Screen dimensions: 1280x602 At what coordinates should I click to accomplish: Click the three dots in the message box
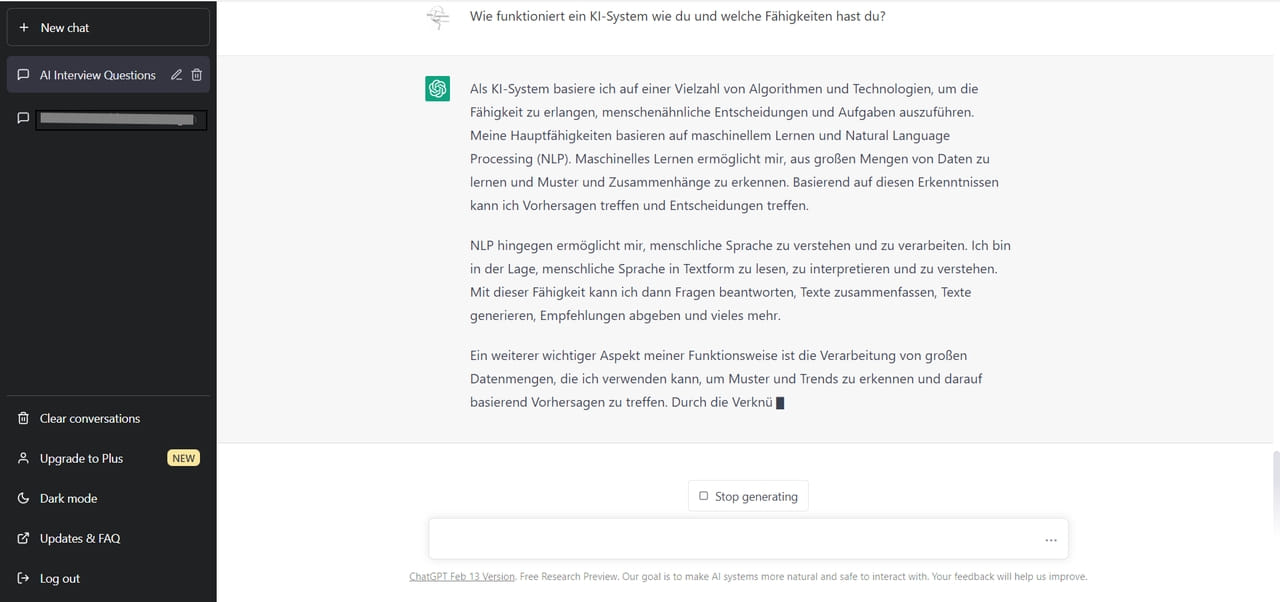(x=1051, y=540)
